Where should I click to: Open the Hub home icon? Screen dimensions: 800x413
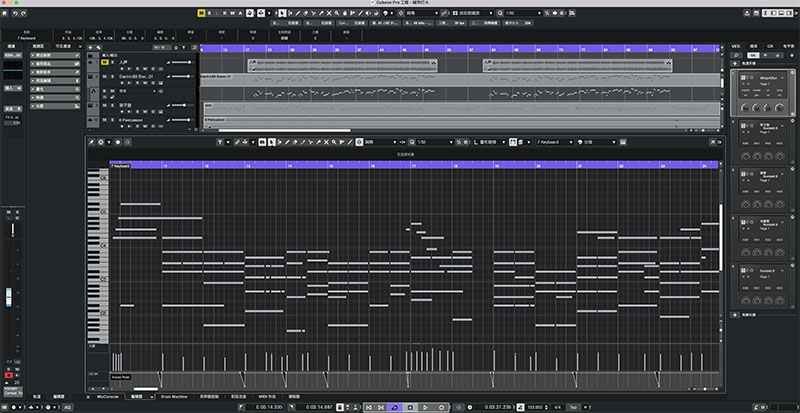point(5,13)
